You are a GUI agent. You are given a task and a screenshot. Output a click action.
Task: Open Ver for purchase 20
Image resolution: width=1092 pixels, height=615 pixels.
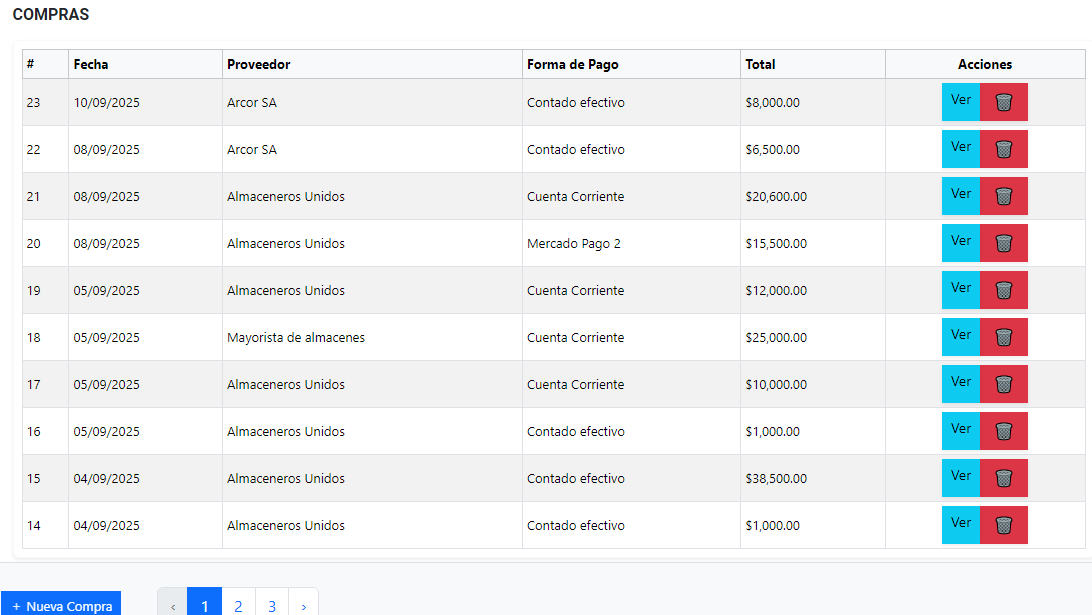tap(961, 242)
